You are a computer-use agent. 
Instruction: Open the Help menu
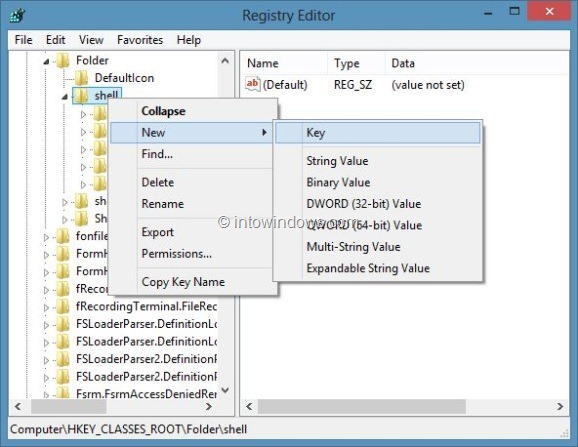point(189,40)
